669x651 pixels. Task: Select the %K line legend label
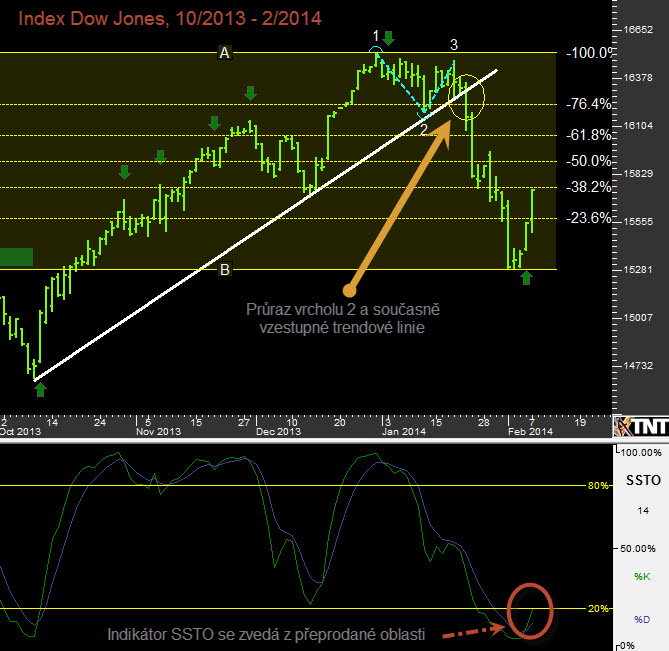point(642,577)
